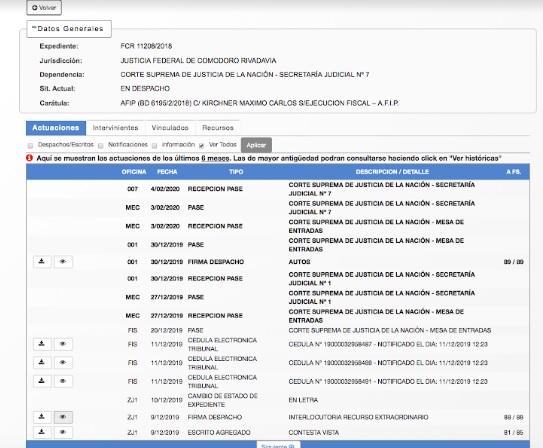
Task: Download the INTERLOCUTORIA RECURSO EXTRAORDINARIO document
Action: coord(42,417)
